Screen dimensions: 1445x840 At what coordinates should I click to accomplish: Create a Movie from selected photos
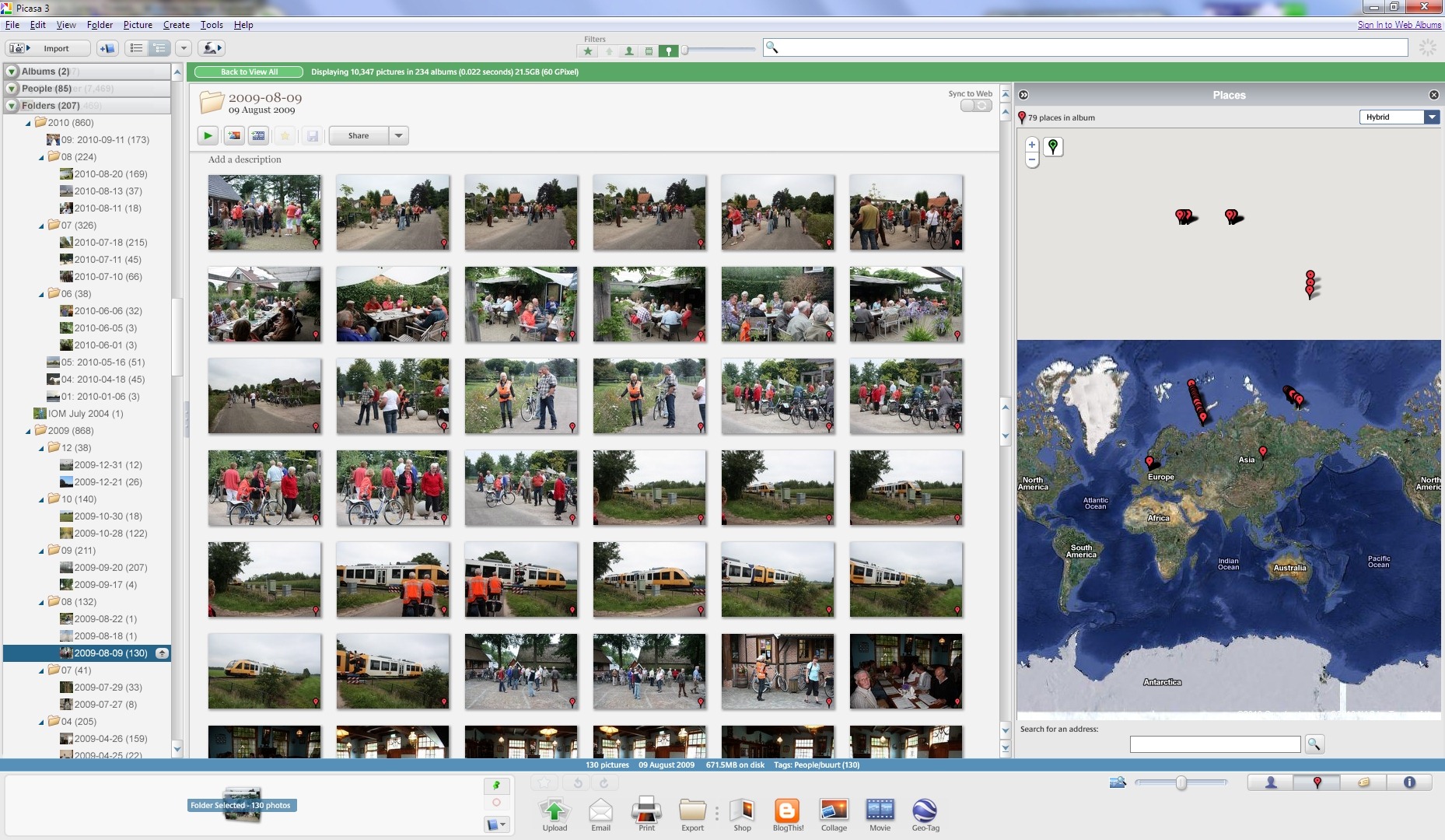click(x=880, y=811)
